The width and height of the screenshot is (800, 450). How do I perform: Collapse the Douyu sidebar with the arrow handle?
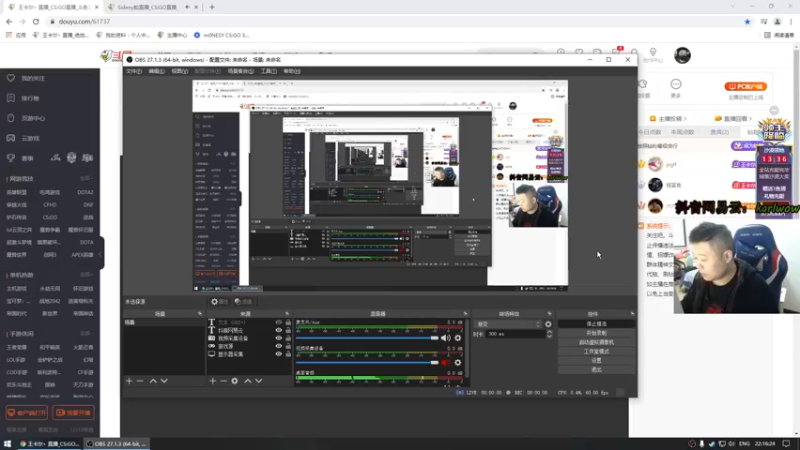pos(101,254)
